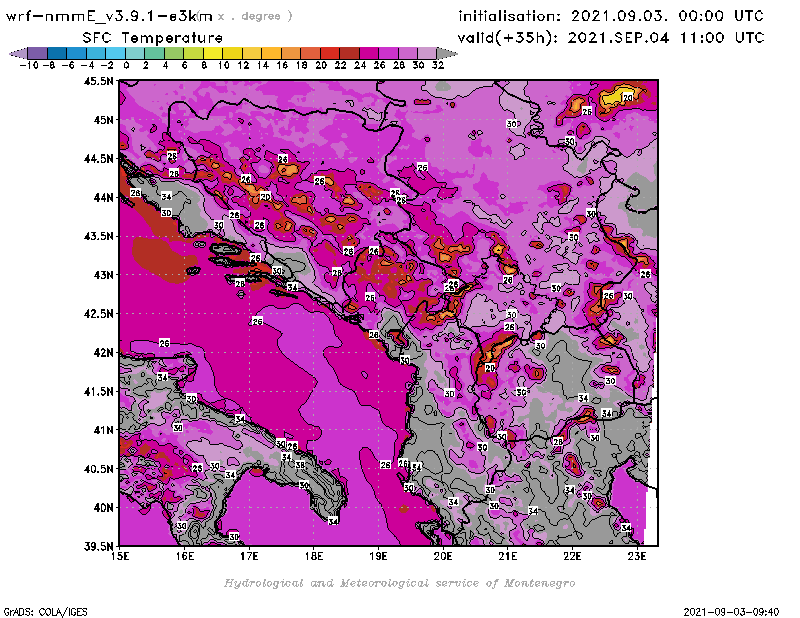Click the '0' value under the legend
This screenshot has width=800, height=618.
coord(126,65)
